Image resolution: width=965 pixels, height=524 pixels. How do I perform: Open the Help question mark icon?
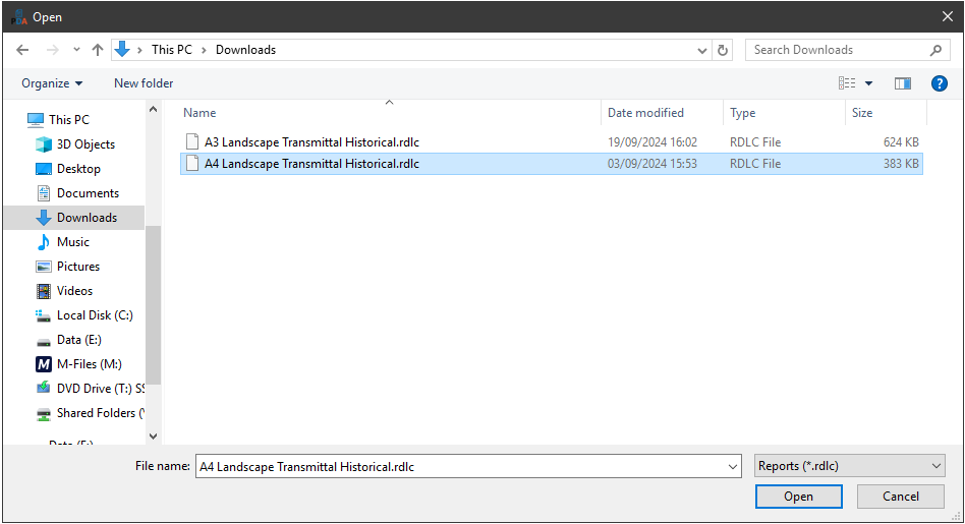(939, 84)
